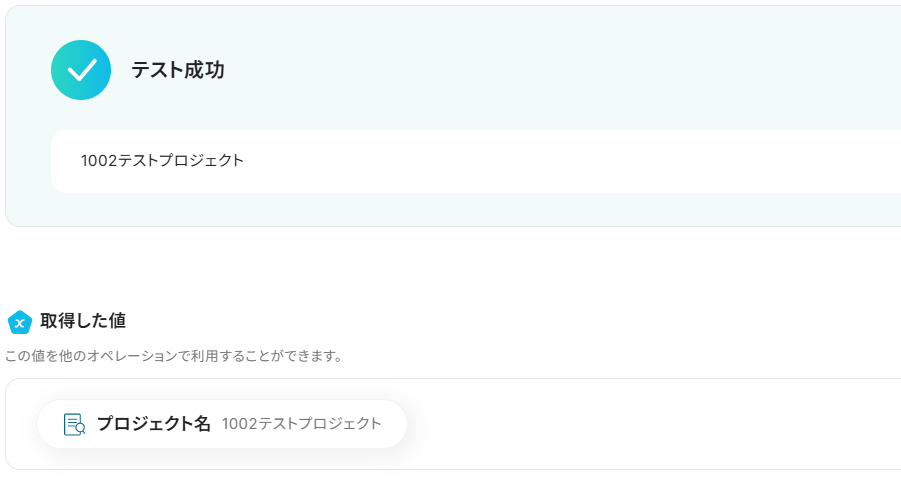Select the プロジェクト名 label in the chip

pyautogui.click(x=153, y=424)
